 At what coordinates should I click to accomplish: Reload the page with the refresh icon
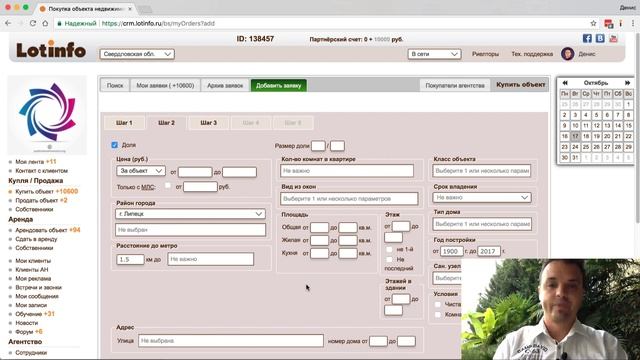33,23
